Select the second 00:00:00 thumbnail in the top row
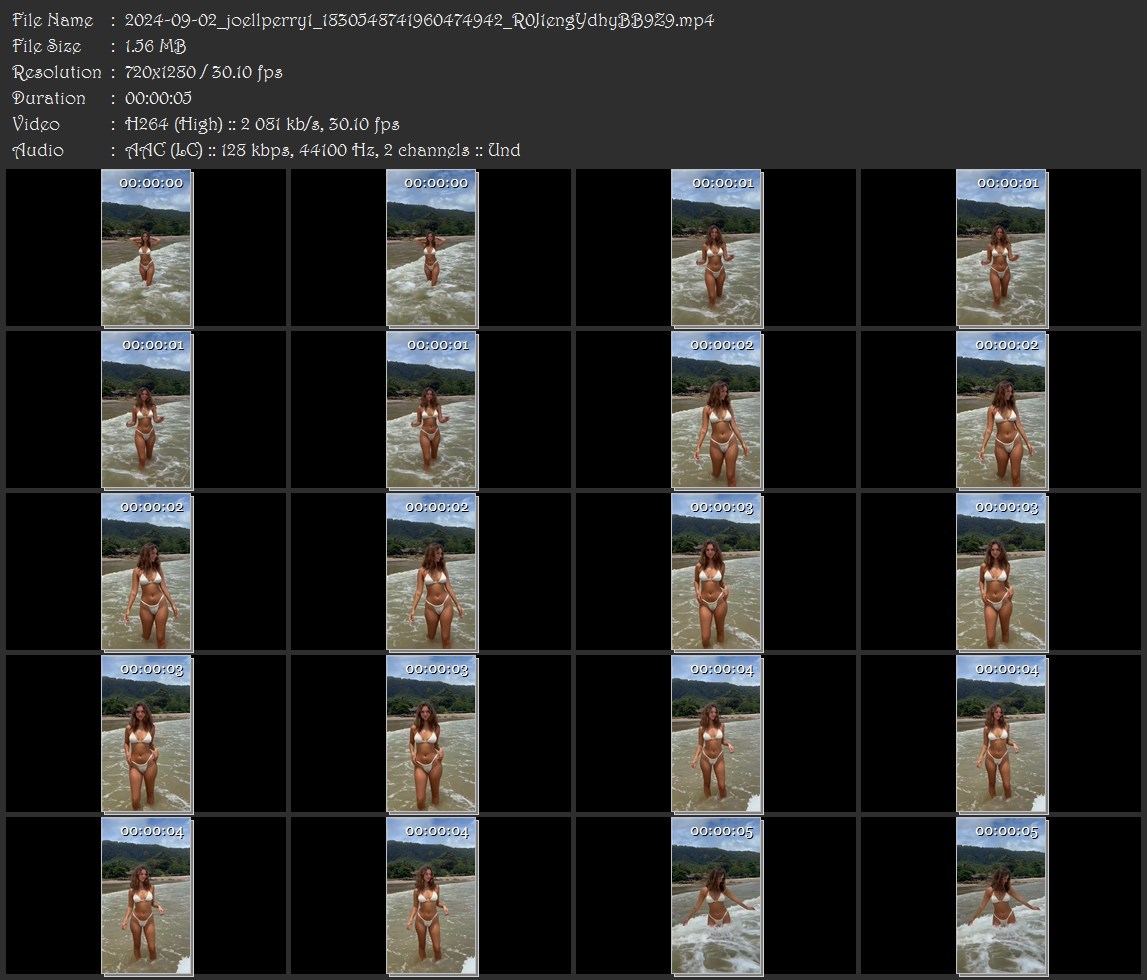 pyautogui.click(x=432, y=248)
